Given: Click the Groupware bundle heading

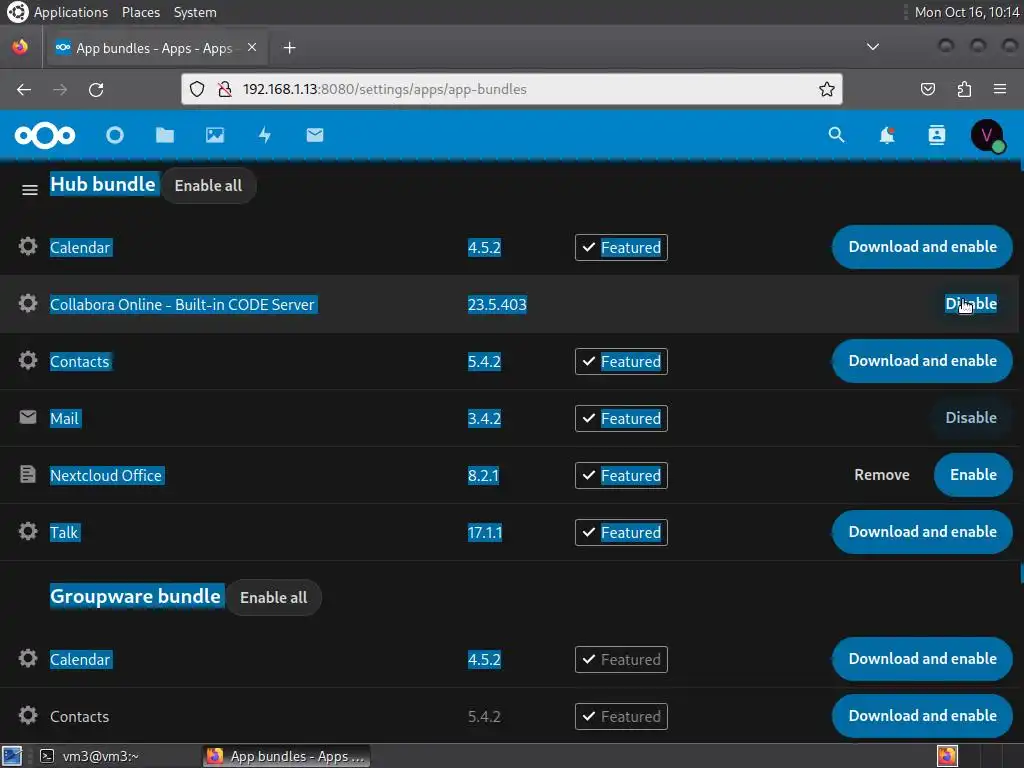Looking at the screenshot, I should click(136, 597).
